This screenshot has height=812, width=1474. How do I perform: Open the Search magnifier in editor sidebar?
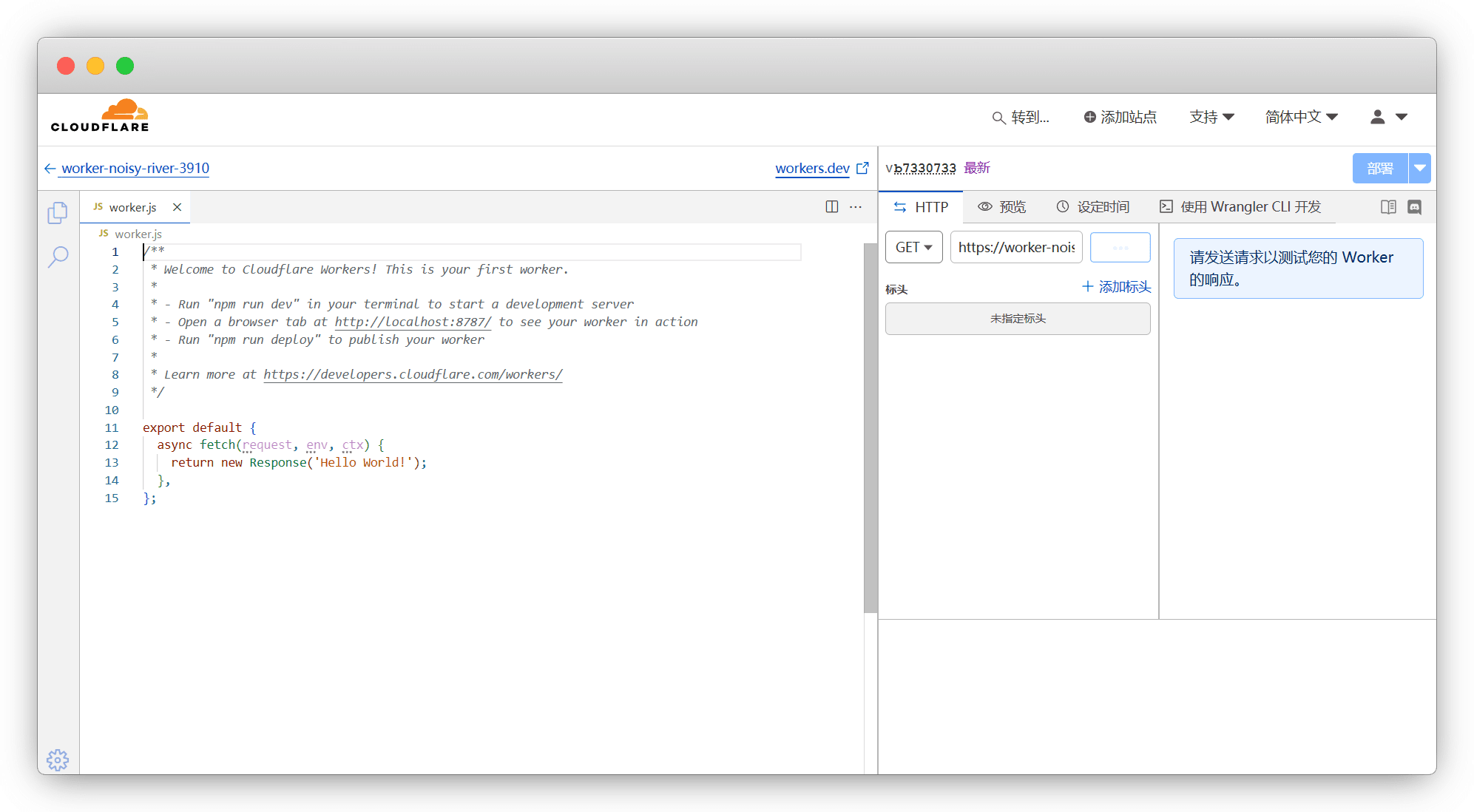(x=58, y=257)
